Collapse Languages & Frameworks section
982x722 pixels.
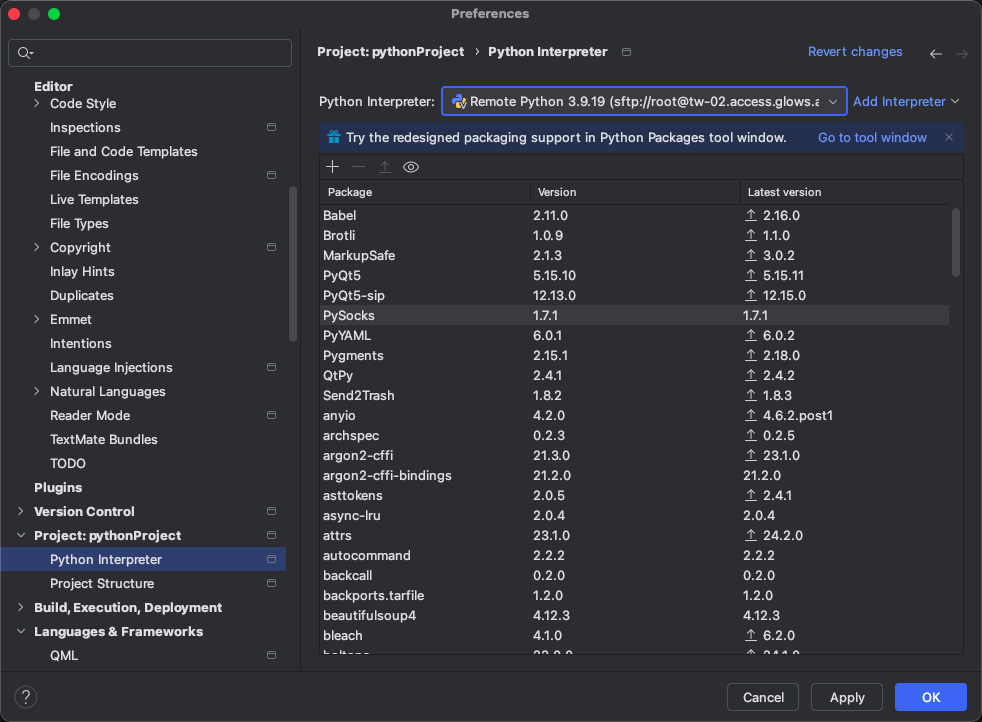coord(21,631)
